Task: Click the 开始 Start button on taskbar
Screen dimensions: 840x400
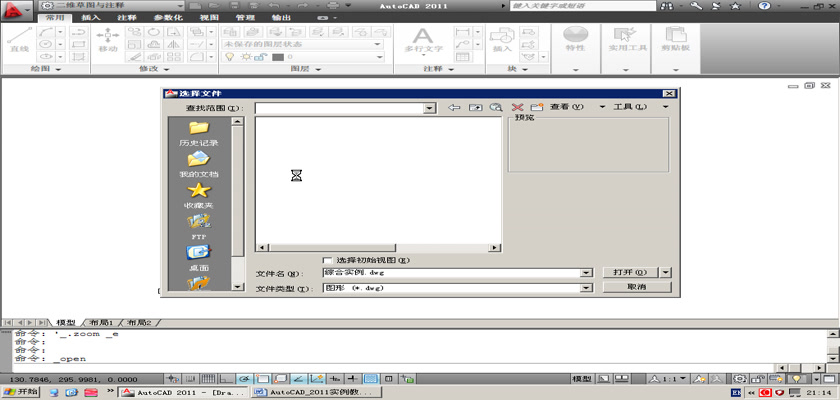Action: [21, 392]
